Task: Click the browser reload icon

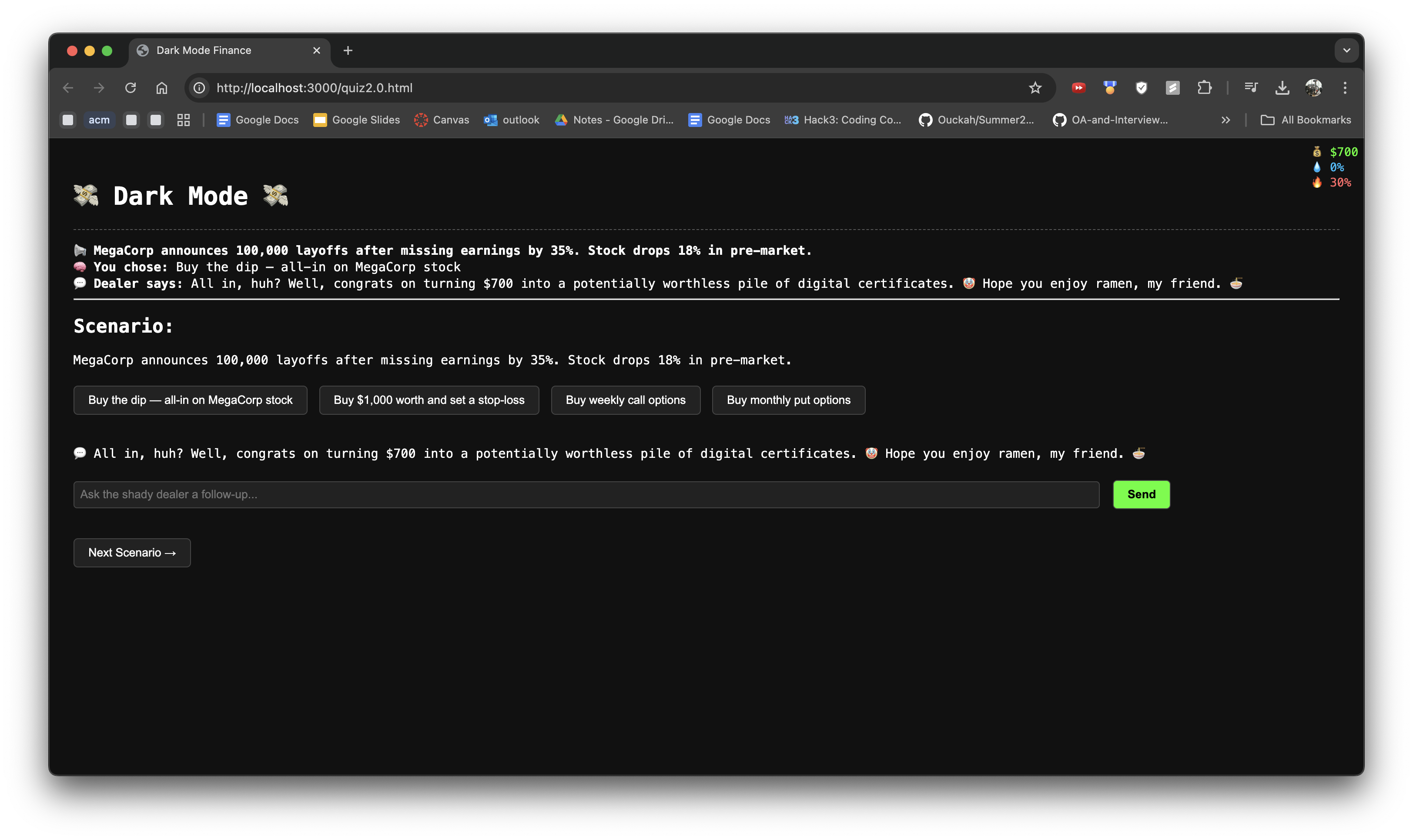Action: (130, 88)
